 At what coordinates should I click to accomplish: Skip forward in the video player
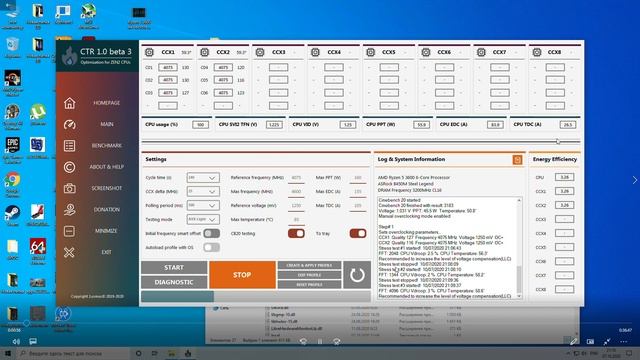click(x=336, y=342)
